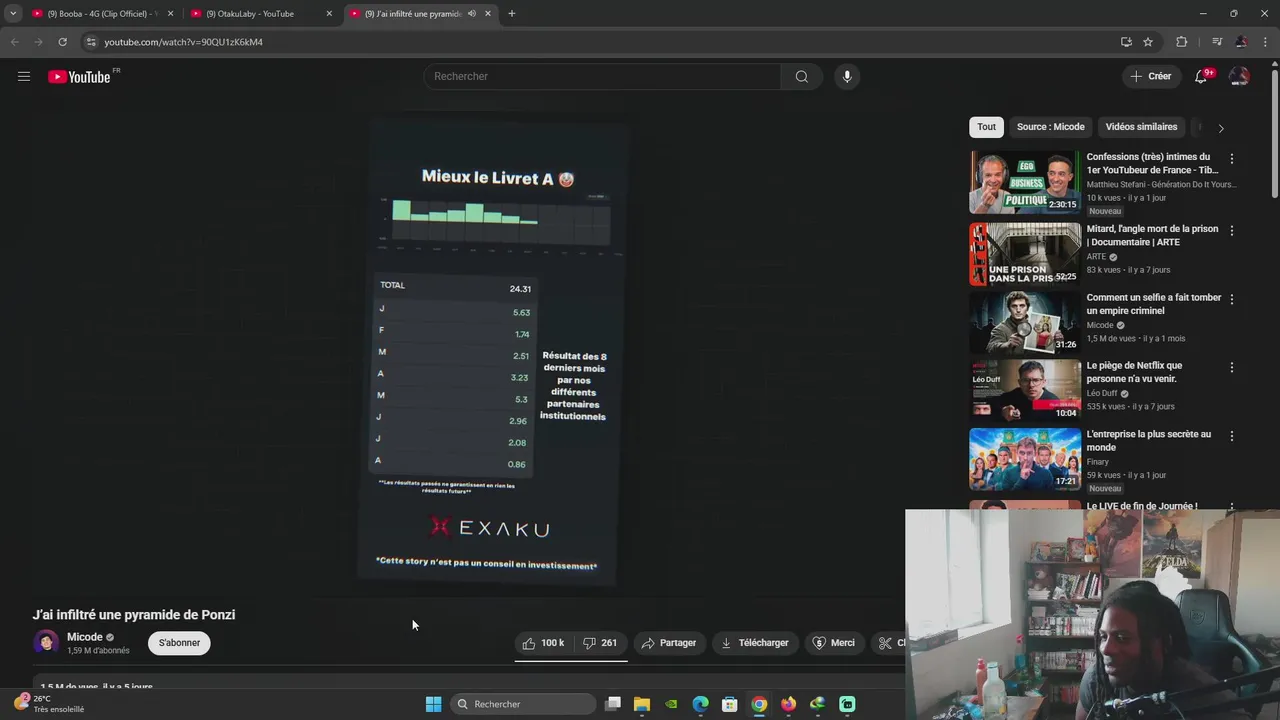Go back to the previous page
This screenshot has width=1280, height=720.
(14, 42)
